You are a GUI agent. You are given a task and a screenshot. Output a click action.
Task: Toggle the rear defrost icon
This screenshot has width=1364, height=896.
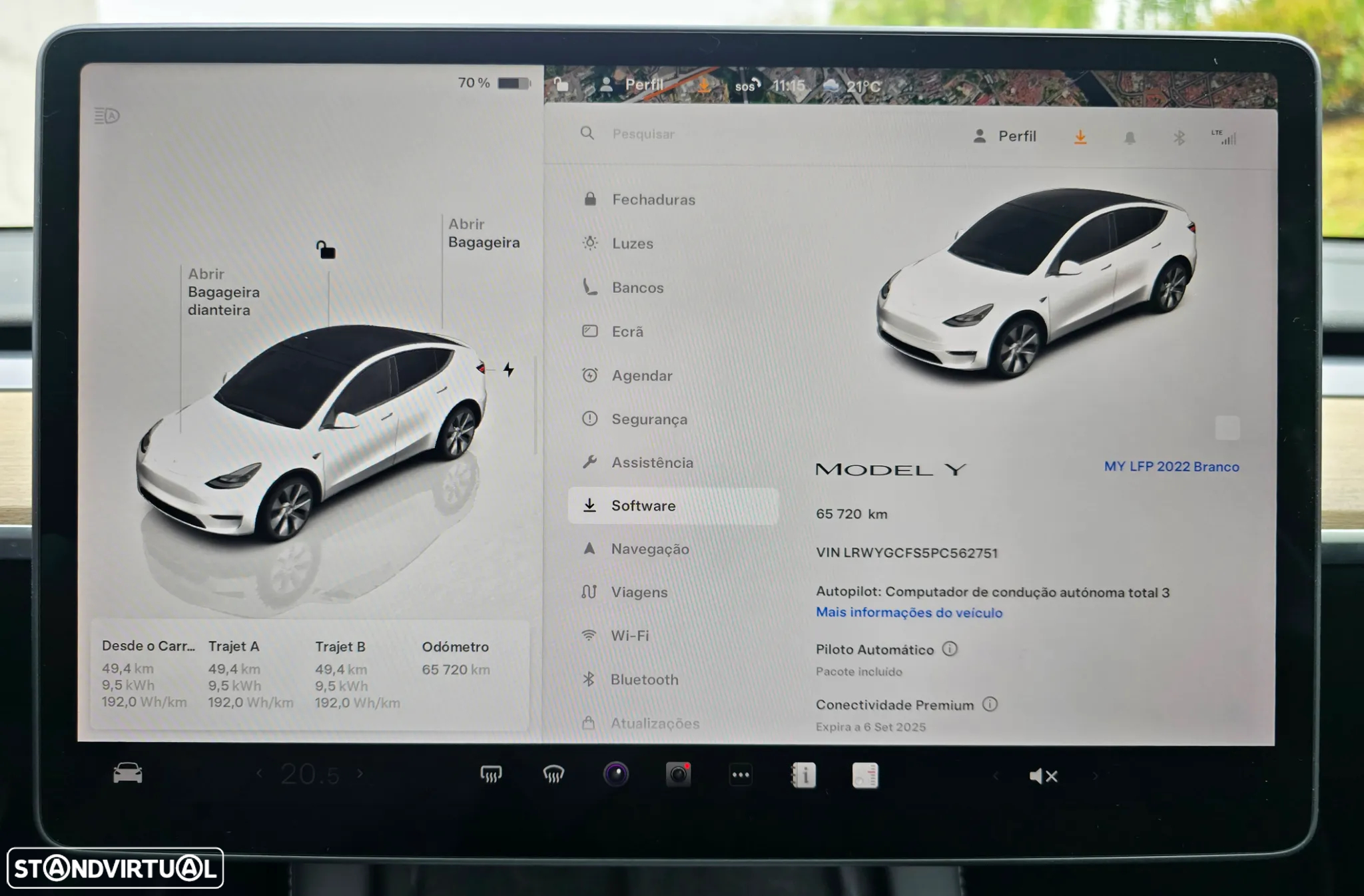[x=491, y=774]
